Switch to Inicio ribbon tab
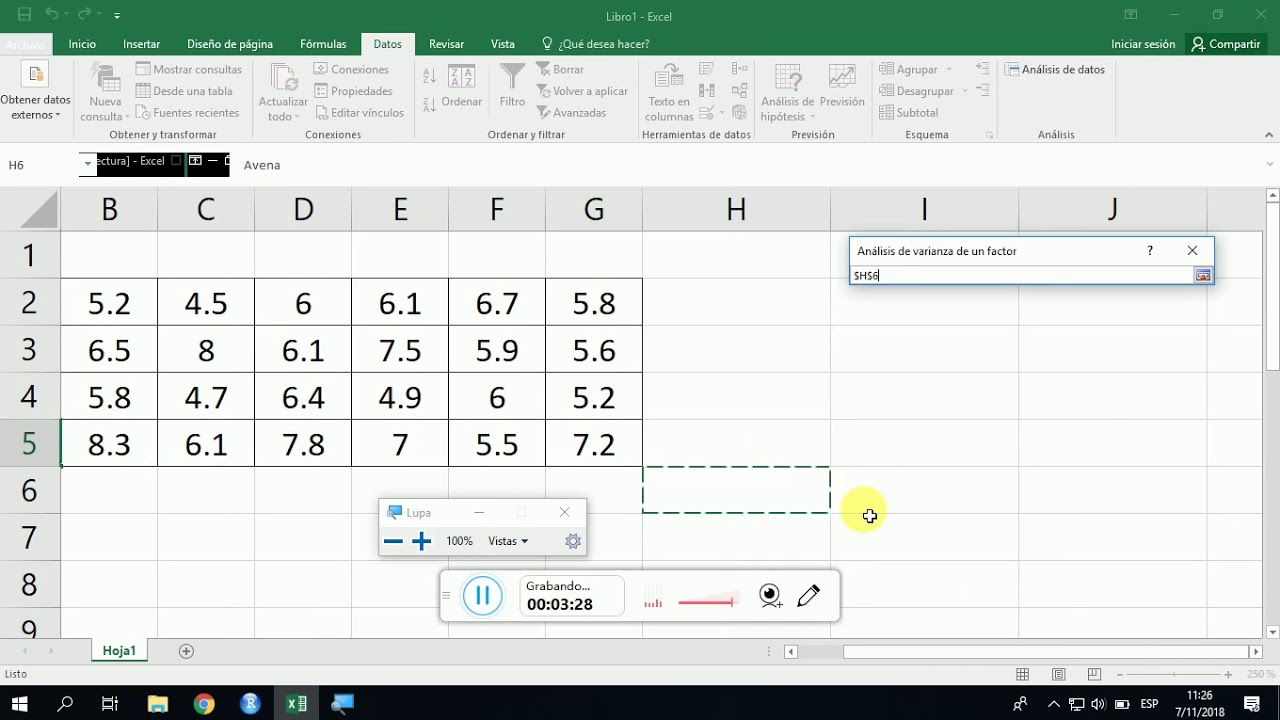The width and height of the screenshot is (1280, 720). pyautogui.click(x=82, y=44)
